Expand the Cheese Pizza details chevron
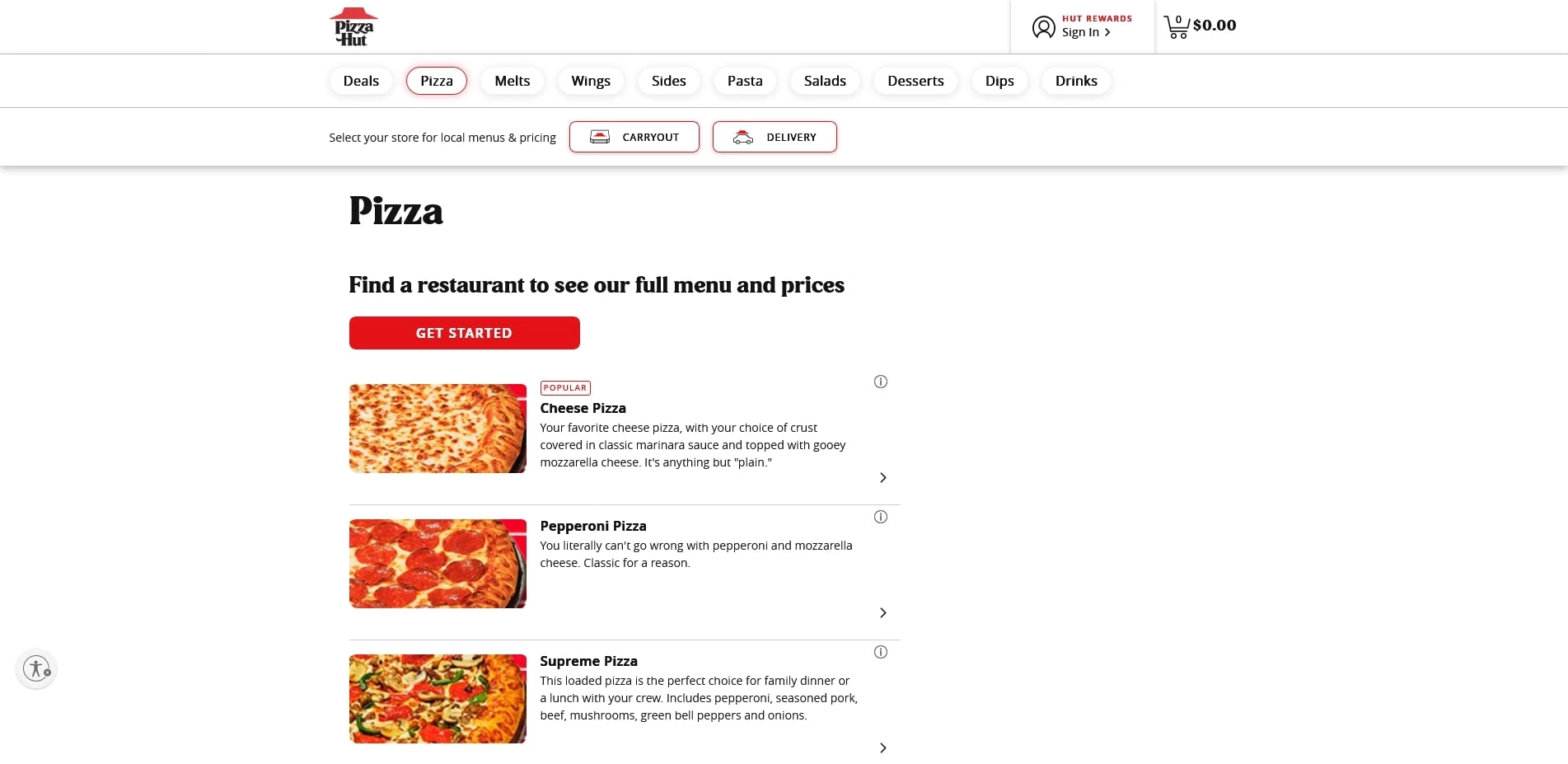This screenshot has width=1568, height=764. [882, 477]
